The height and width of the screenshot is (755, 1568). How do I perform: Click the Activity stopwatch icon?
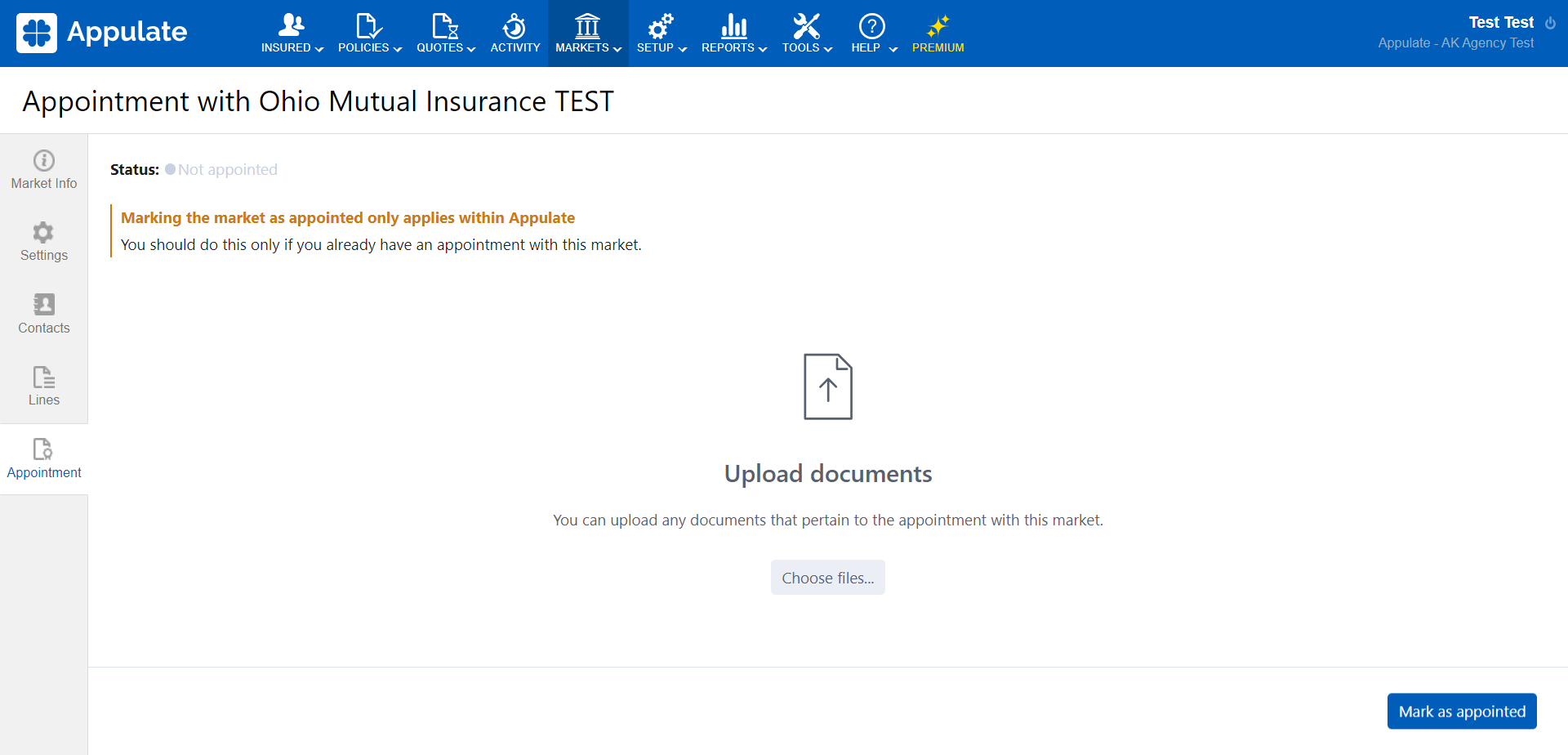pos(514,26)
